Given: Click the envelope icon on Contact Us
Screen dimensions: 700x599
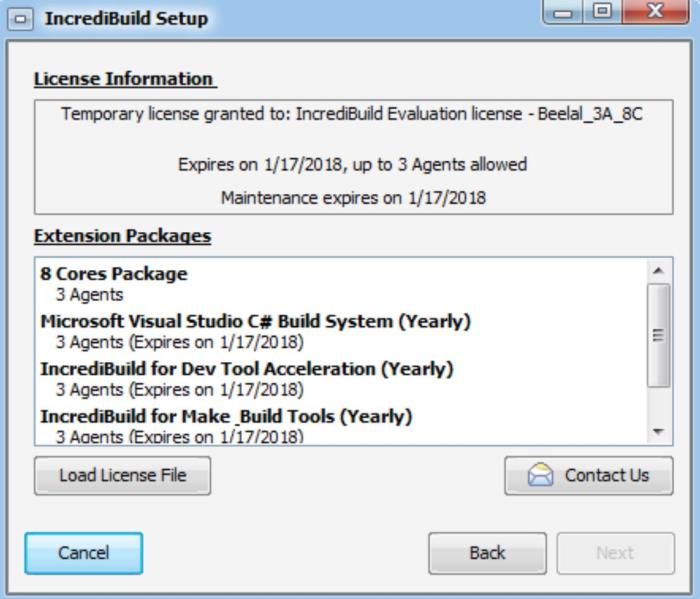Looking at the screenshot, I should 541,476.
